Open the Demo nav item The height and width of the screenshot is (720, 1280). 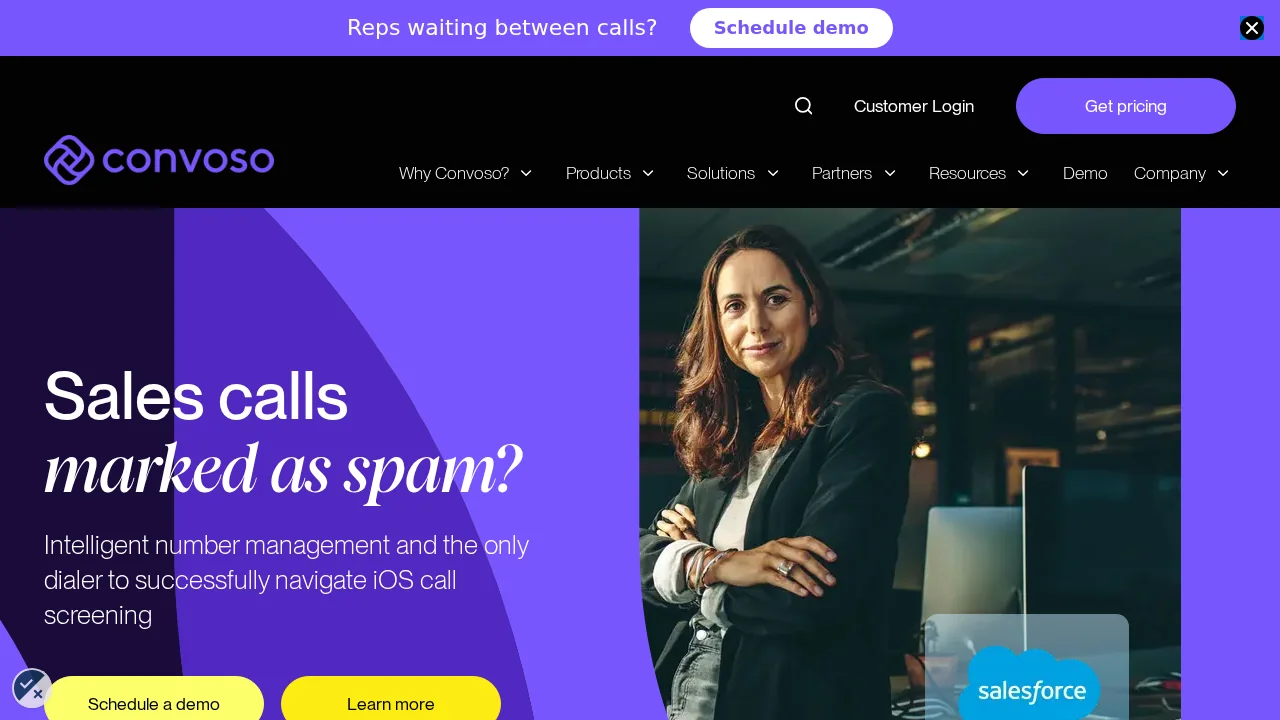pyautogui.click(x=1085, y=173)
